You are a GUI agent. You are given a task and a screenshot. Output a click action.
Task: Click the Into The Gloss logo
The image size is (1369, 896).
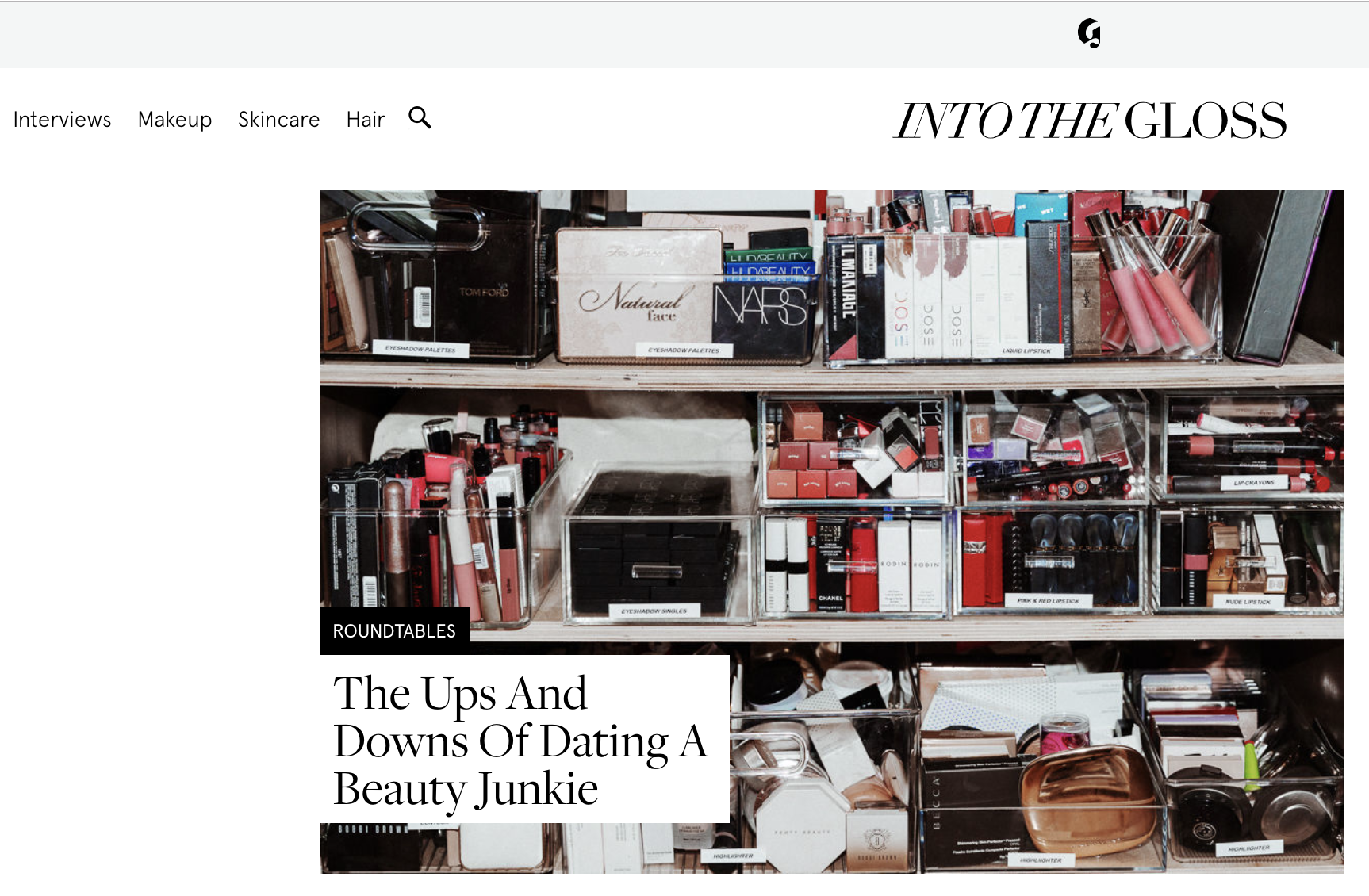point(1090,121)
